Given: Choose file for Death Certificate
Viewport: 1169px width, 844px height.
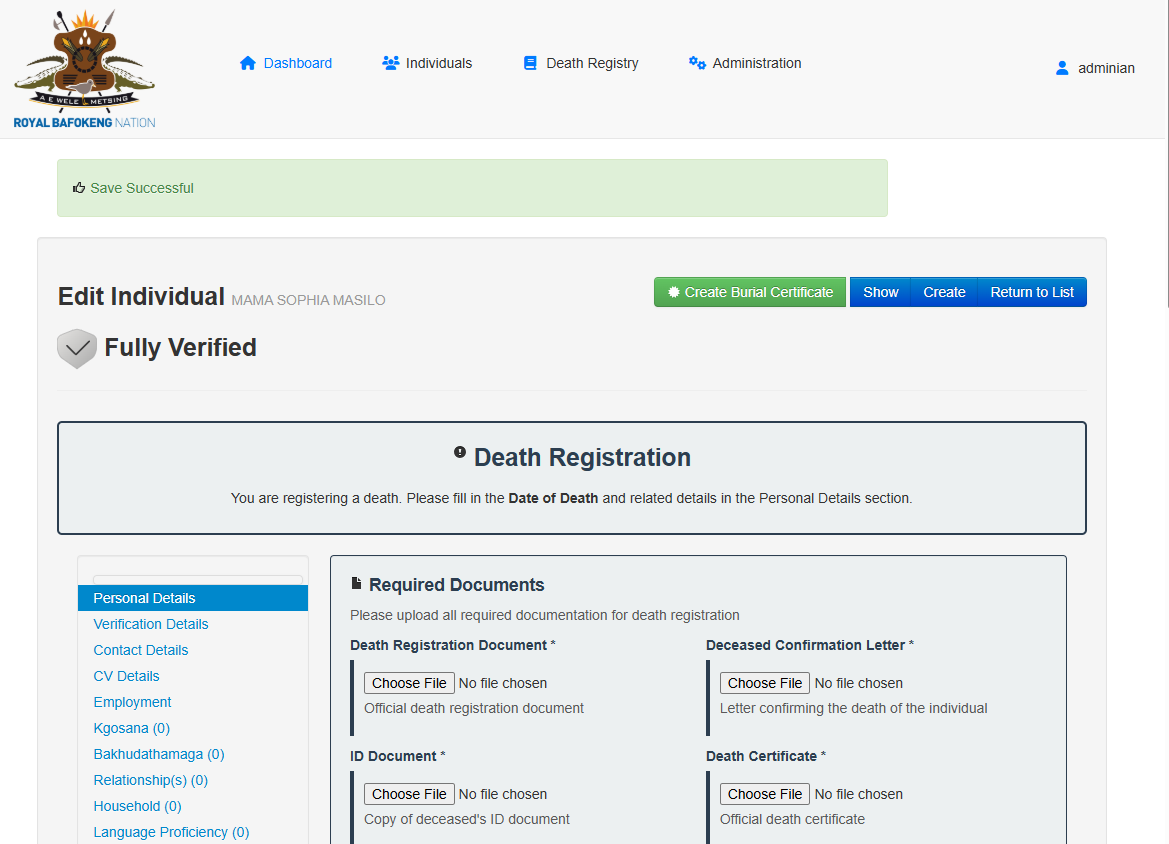Looking at the screenshot, I should 765,794.
